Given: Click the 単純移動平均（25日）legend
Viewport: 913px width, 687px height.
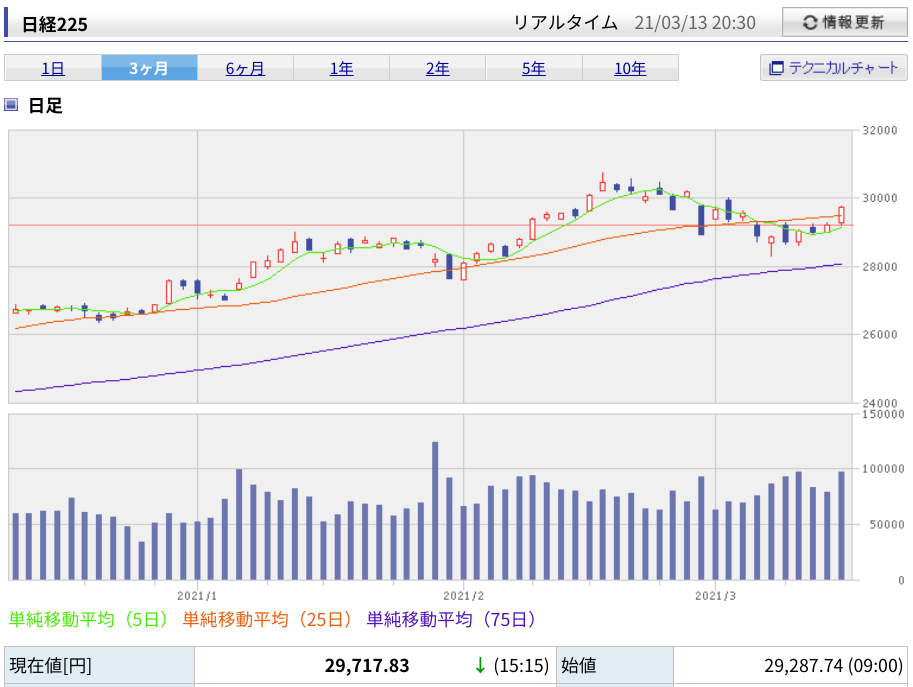Looking at the screenshot, I should coord(268,619).
